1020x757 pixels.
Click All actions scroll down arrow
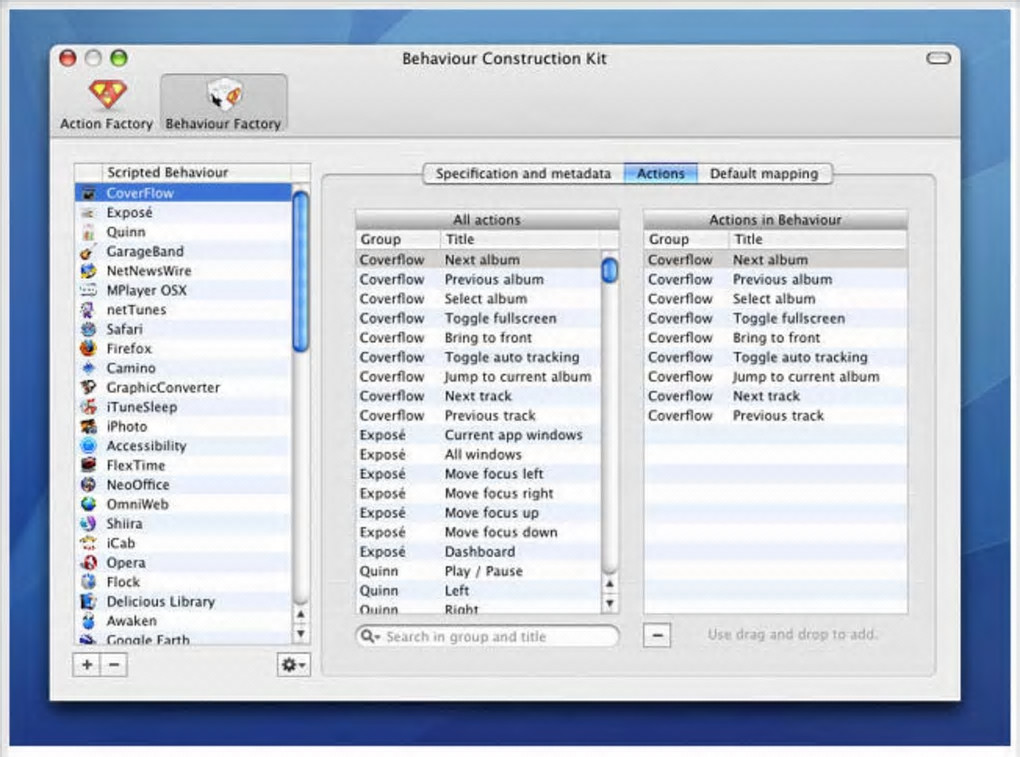coord(610,604)
